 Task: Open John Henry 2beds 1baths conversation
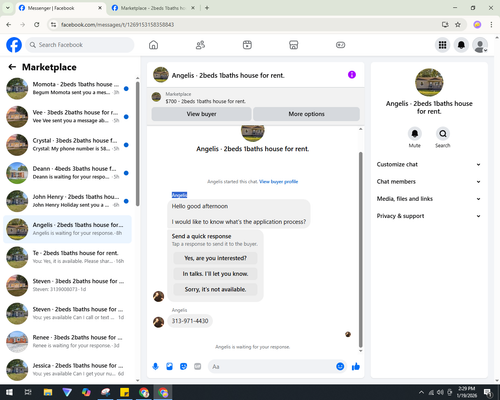67,201
